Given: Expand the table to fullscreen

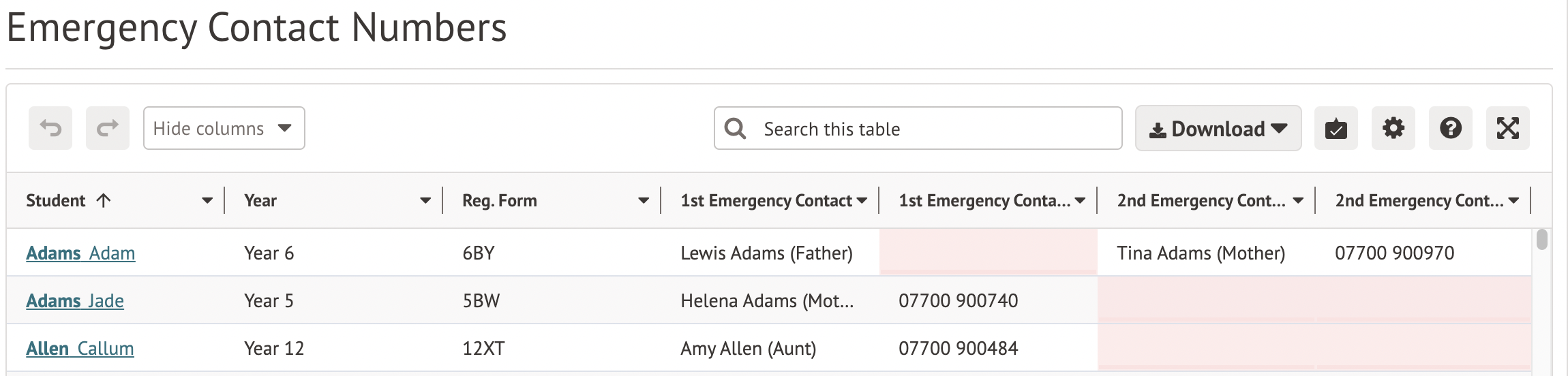Looking at the screenshot, I should tap(1507, 128).
